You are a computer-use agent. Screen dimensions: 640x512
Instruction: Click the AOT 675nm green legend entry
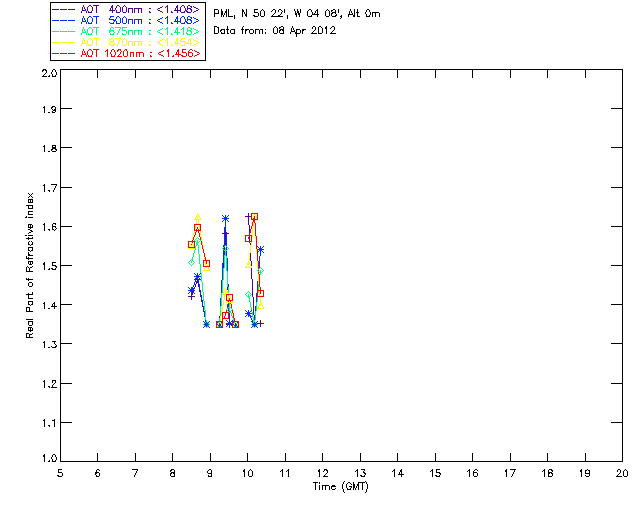coord(127,31)
